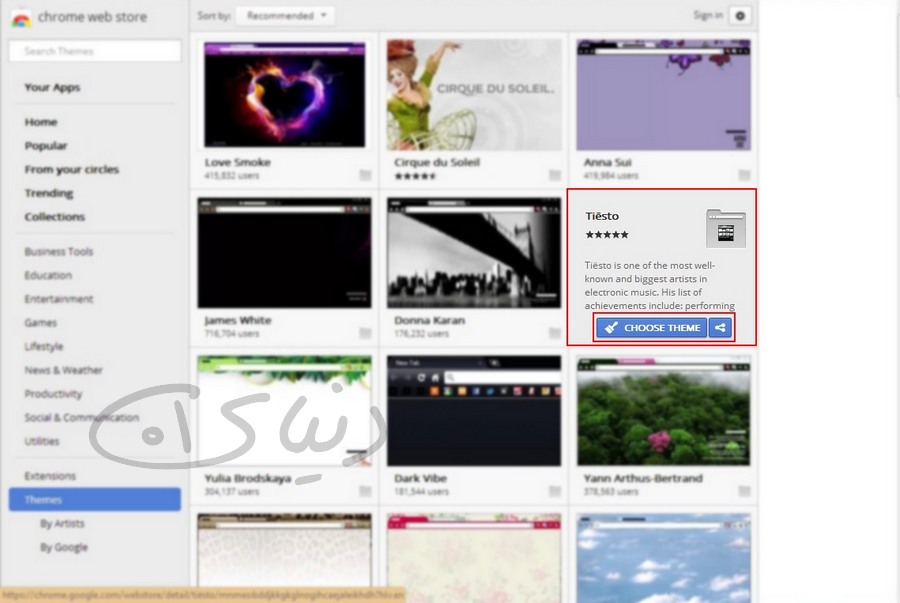The width and height of the screenshot is (900, 603).
Task: Select the Social & Communication category
Action: (82, 417)
